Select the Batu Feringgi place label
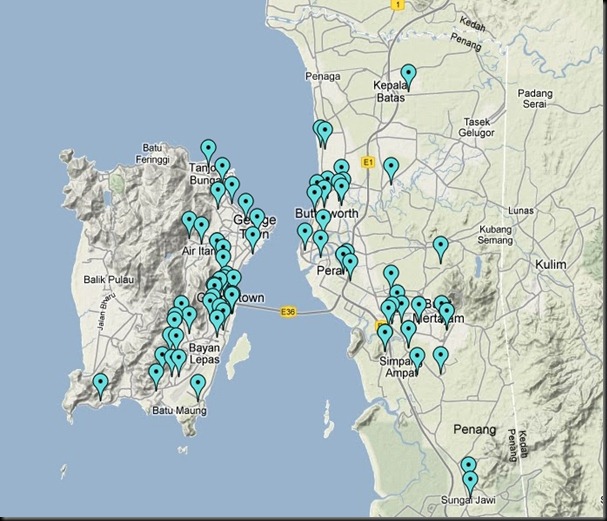 tap(153, 153)
